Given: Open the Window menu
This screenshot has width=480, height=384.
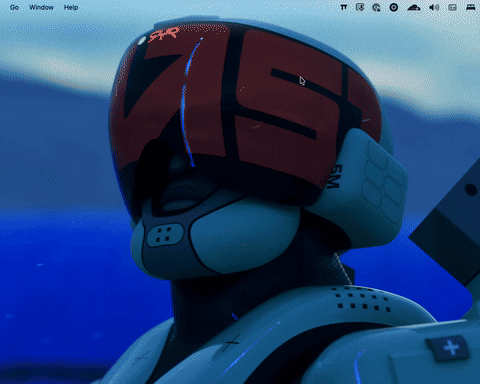Looking at the screenshot, I should point(41,7).
